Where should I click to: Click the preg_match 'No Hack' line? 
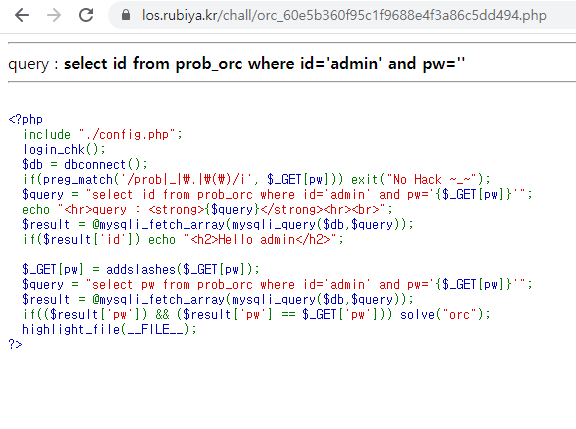257,179
